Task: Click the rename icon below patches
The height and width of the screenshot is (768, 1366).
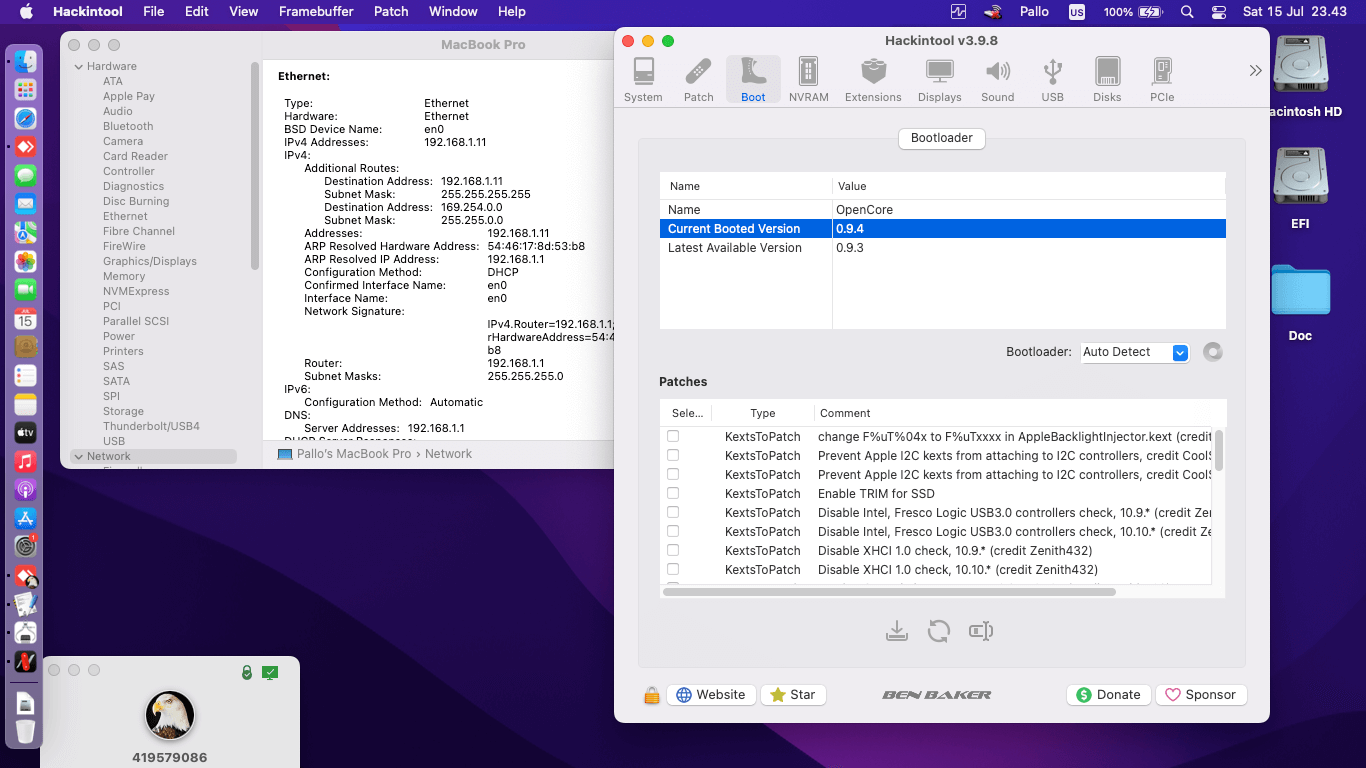Action: 981,631
